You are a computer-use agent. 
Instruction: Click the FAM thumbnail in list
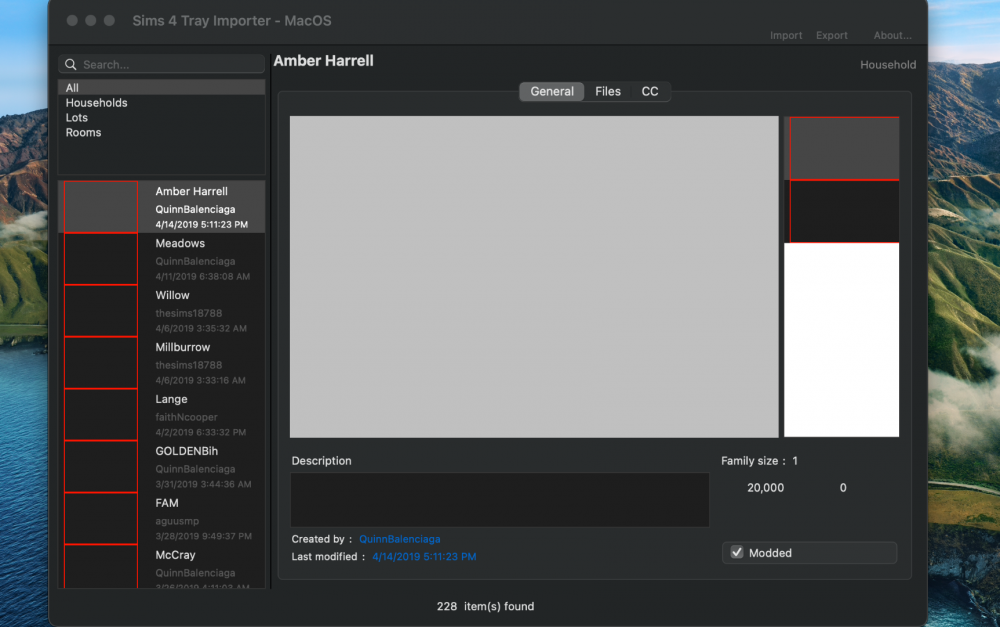click(101, 519)
